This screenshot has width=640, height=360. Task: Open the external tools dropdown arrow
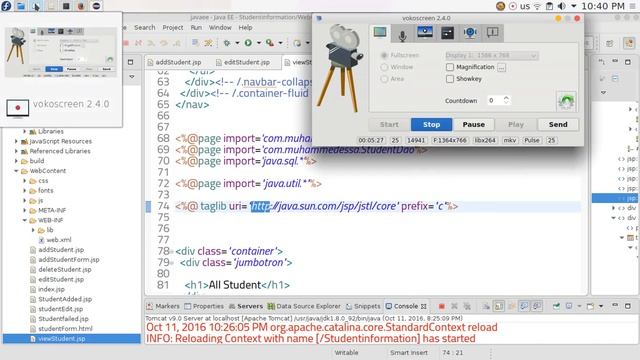click(x=280, y=43)
